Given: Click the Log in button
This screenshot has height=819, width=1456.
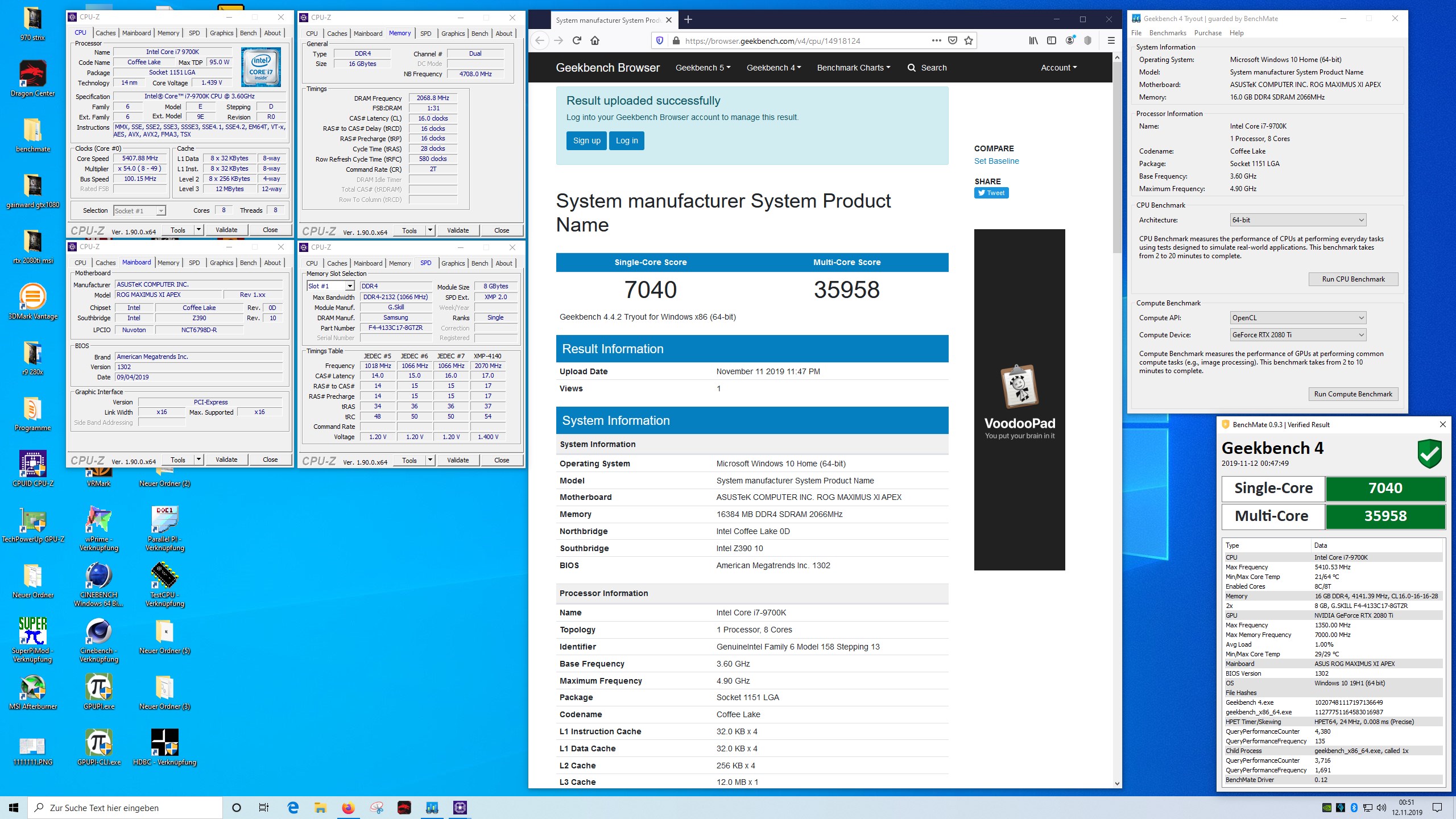Looking at the screenshot, I should [627, 140].
